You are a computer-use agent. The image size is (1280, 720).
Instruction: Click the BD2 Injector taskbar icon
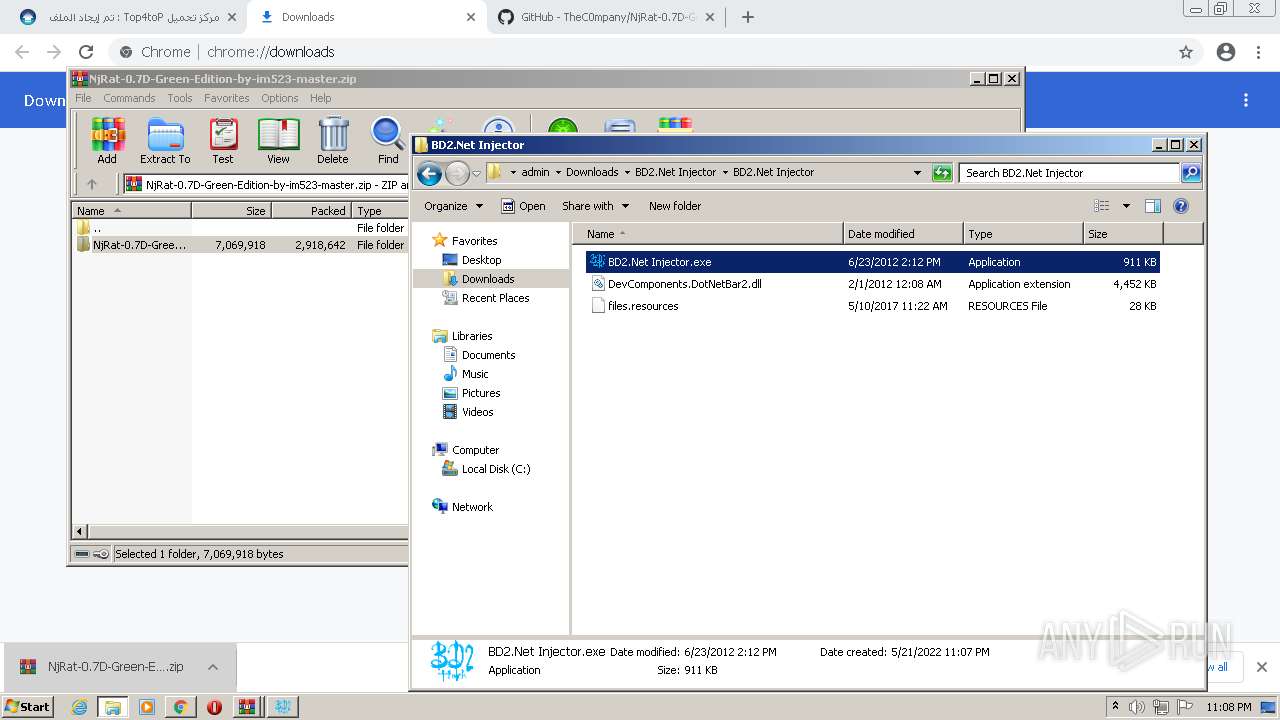(x=282, y=707)
